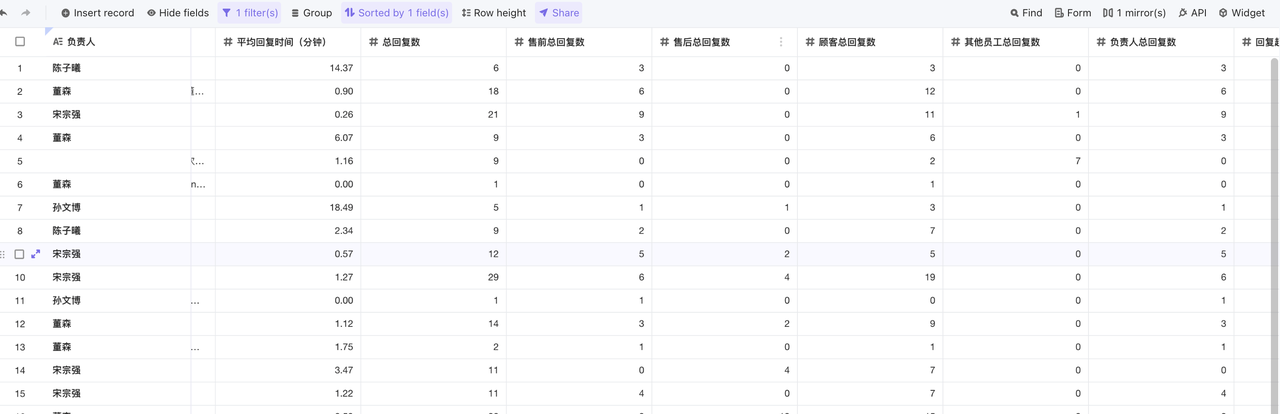
Task: Click the Share button
Action: point(559,13)
